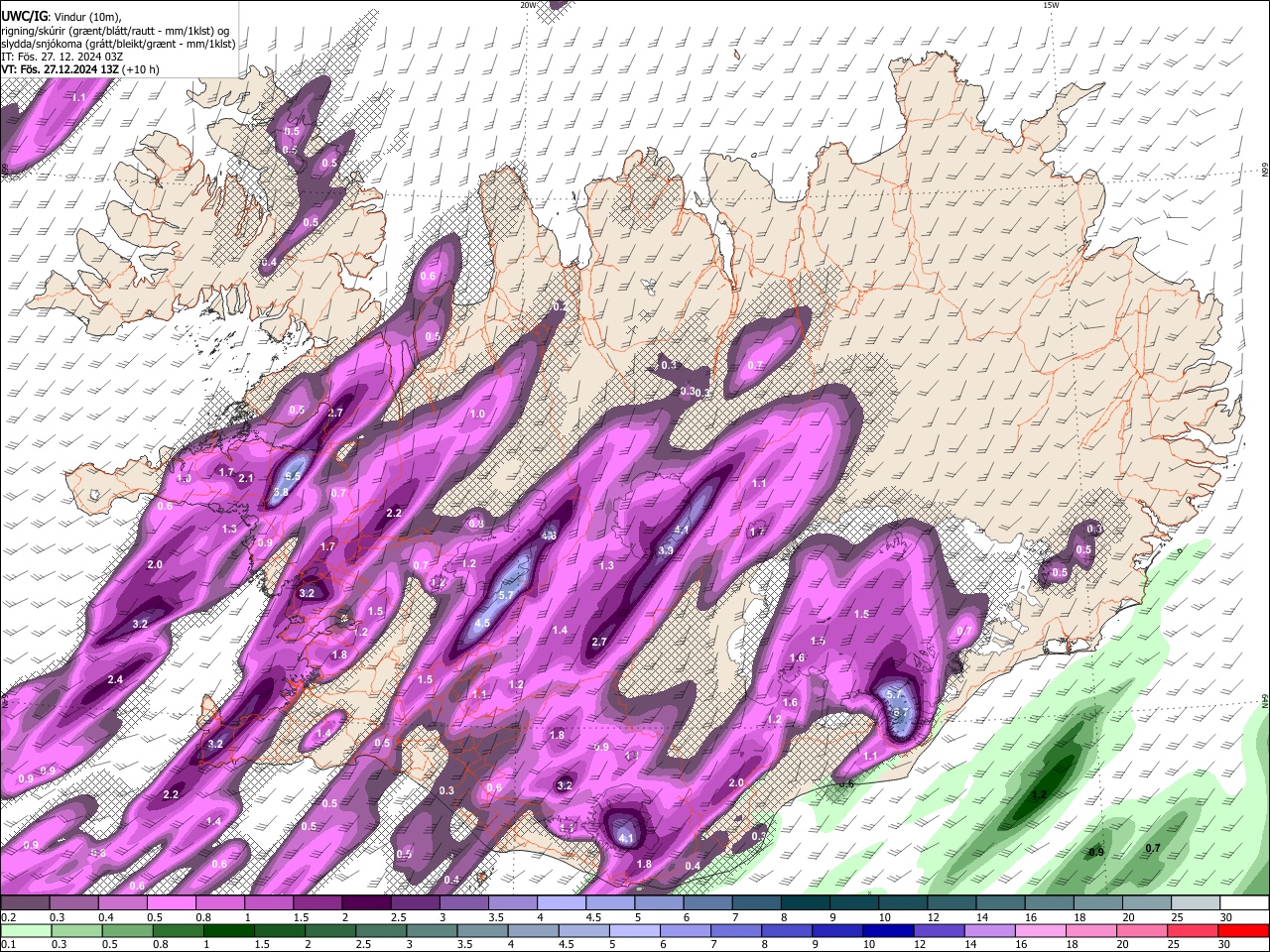The height and width of the screenshot is (952, 1270).
Task: Click the '3.8' precipitation value on the map
Action: click(281, 492)
